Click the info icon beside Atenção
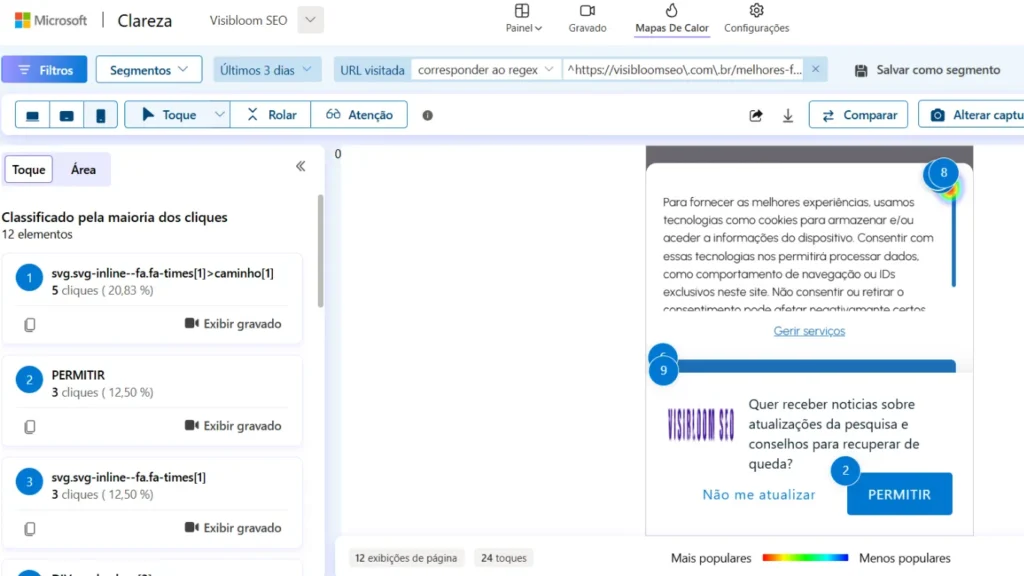Screen dimensions: 1024x576 (427, 114)
